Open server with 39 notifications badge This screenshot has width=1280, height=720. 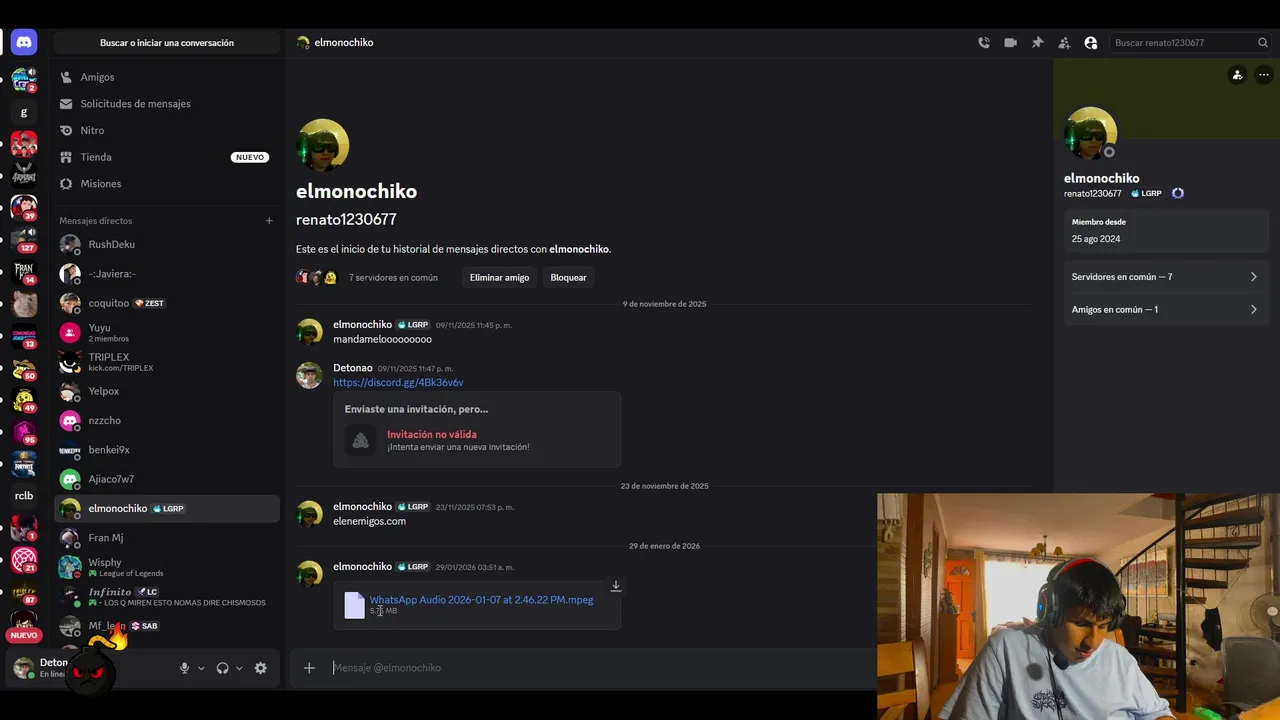click(x=24, y=208)
